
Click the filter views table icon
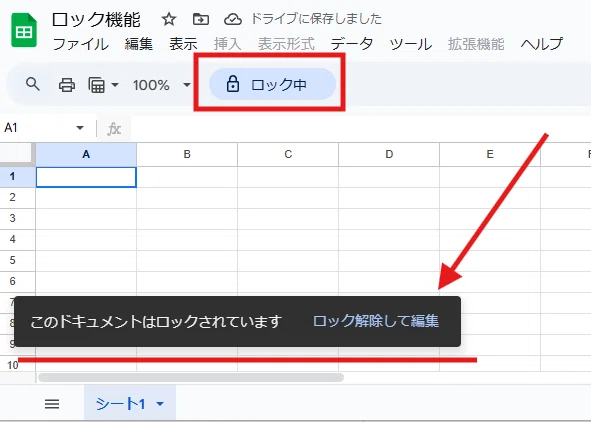(x=96, y=85)
